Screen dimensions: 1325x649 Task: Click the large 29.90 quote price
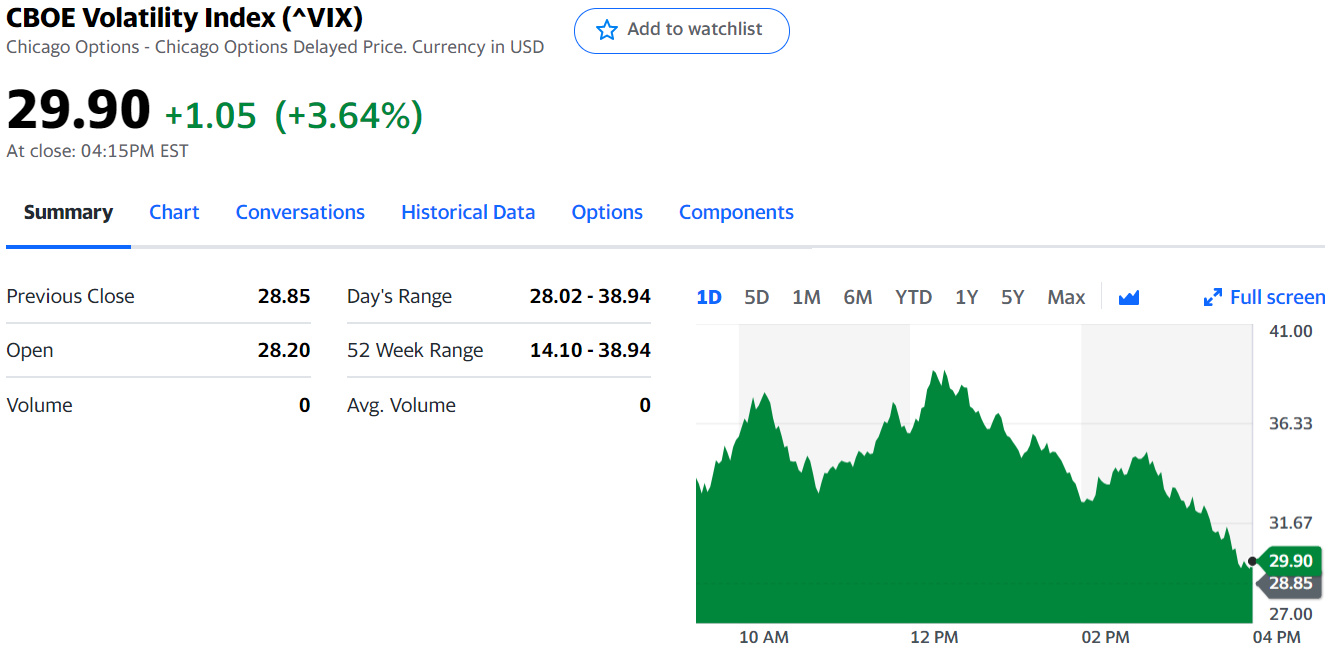coord(79,110)
